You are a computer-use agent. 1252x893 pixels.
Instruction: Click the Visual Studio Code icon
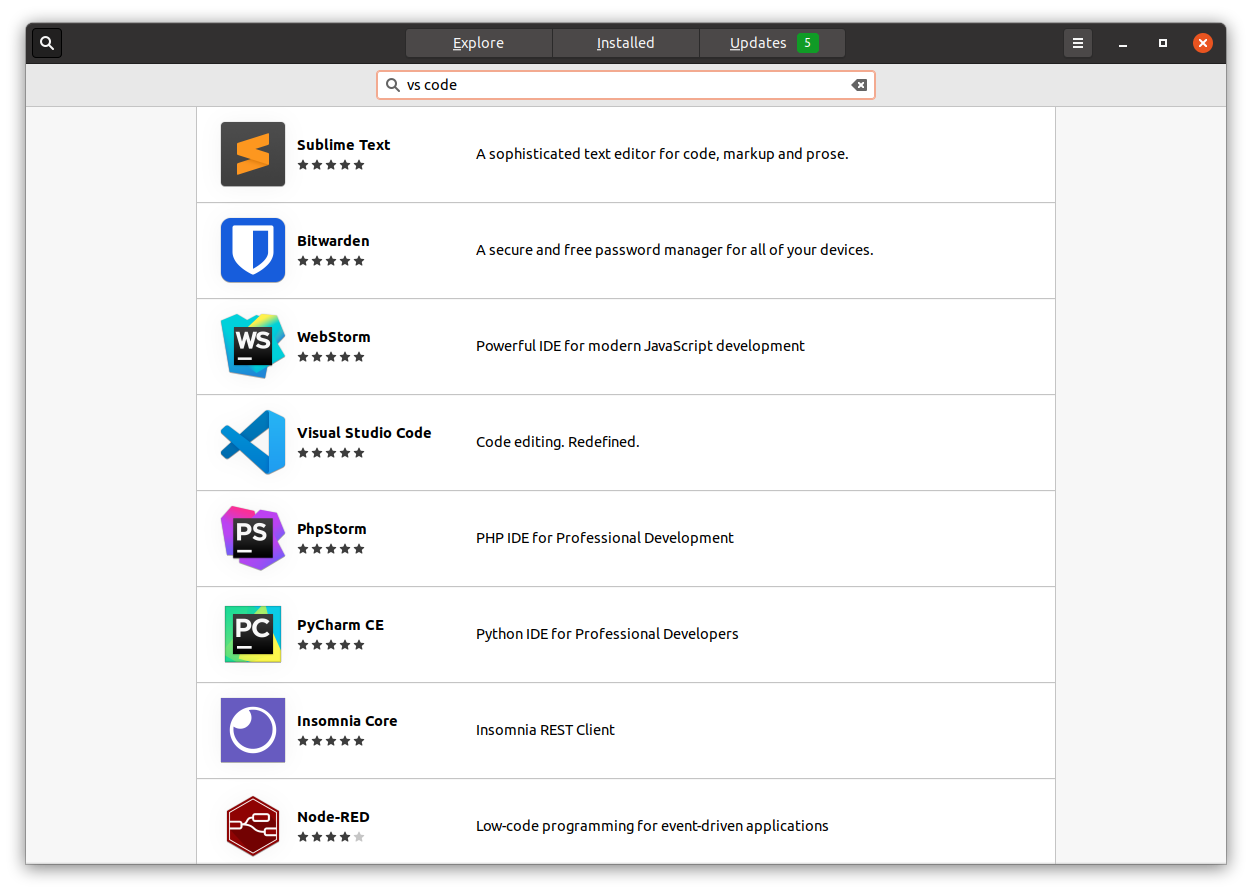(253, 442)
